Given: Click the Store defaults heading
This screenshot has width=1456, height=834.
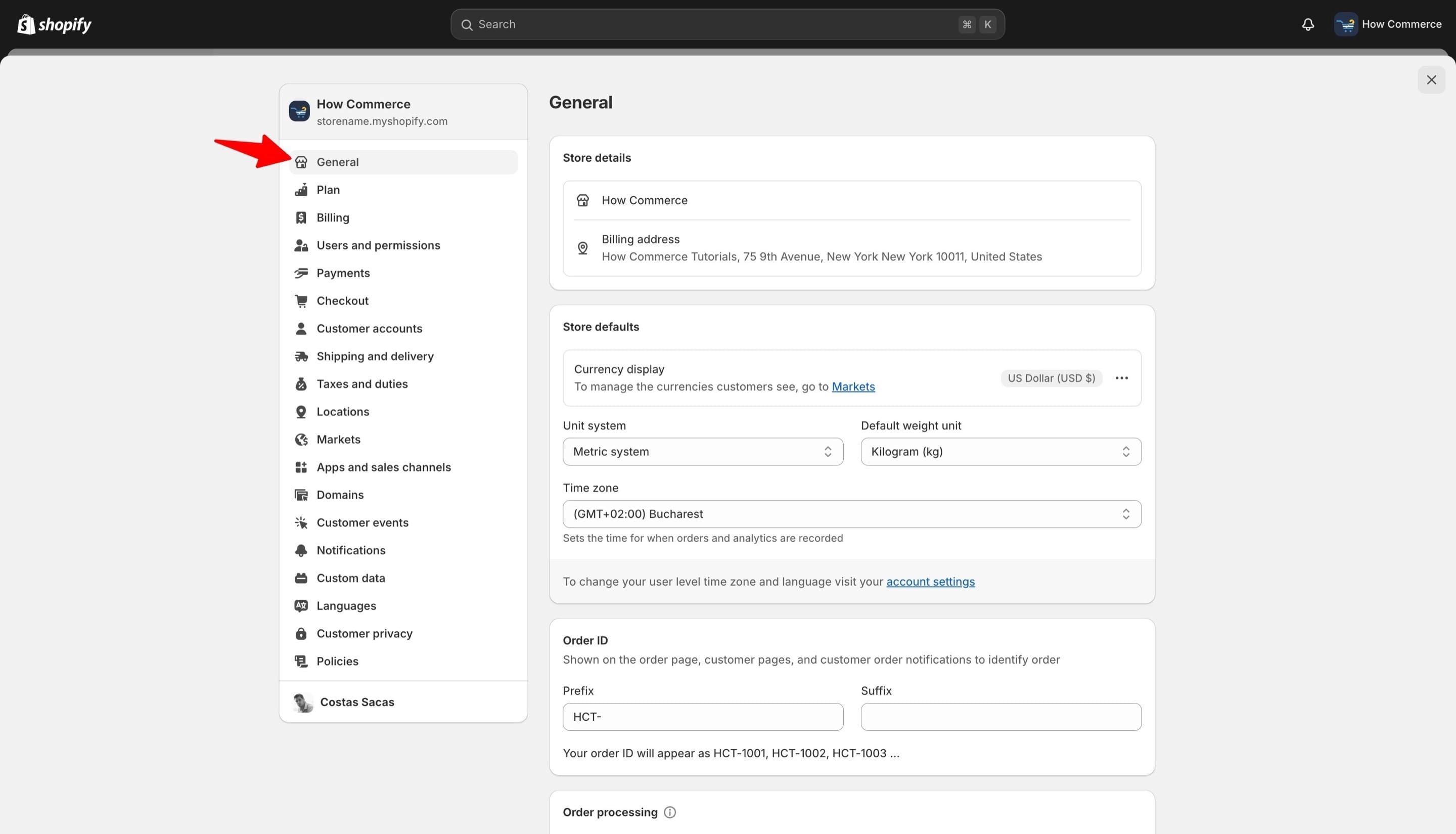Looking at the screenshot, I should [601, 327].
